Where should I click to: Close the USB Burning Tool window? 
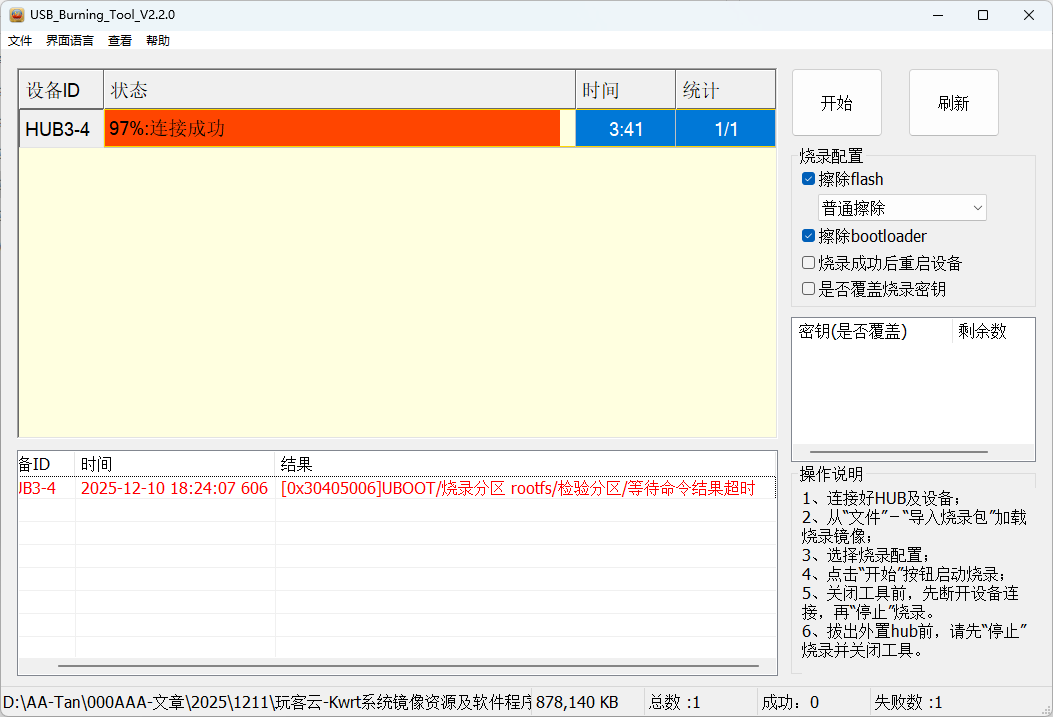[1029, 15]
